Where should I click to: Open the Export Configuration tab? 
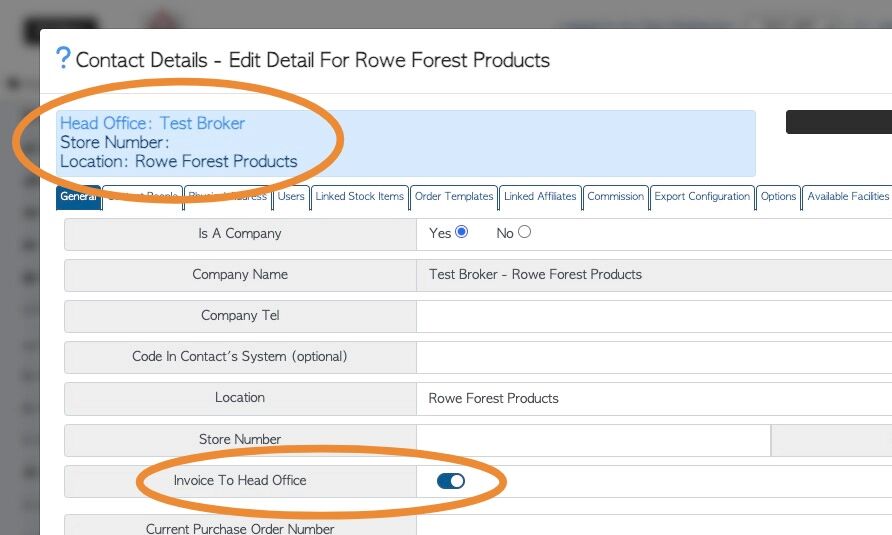tap(702, 197)
